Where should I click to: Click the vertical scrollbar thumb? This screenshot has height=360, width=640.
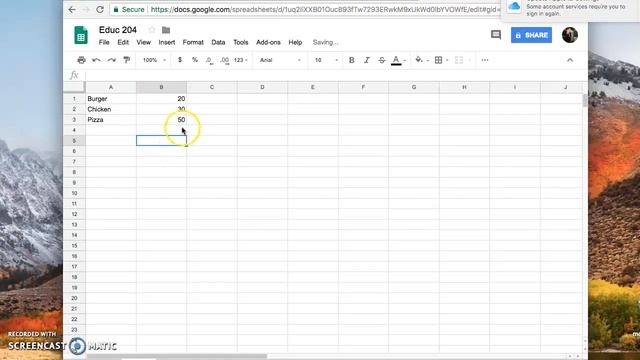coord(585,100)
